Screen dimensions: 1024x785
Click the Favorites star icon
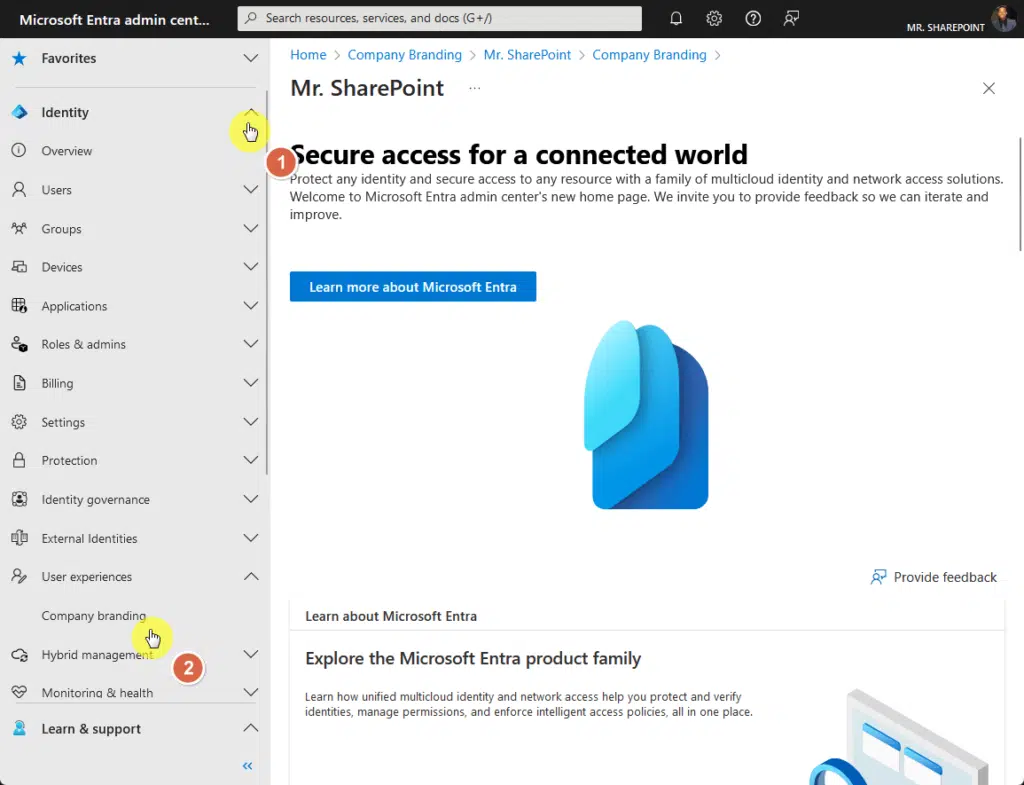(x=19, y=58)
